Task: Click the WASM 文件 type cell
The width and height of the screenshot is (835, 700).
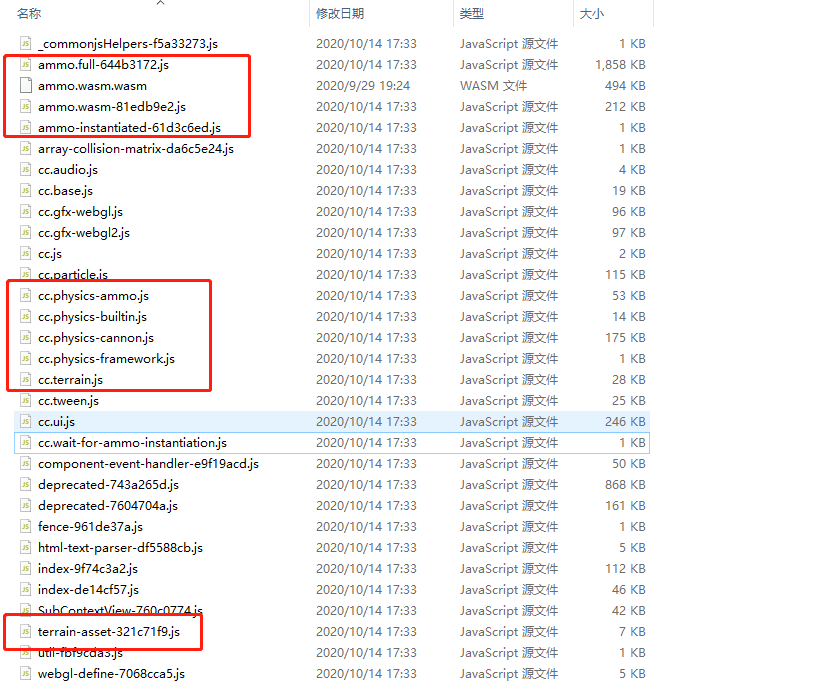Action: tap(493, 86)
